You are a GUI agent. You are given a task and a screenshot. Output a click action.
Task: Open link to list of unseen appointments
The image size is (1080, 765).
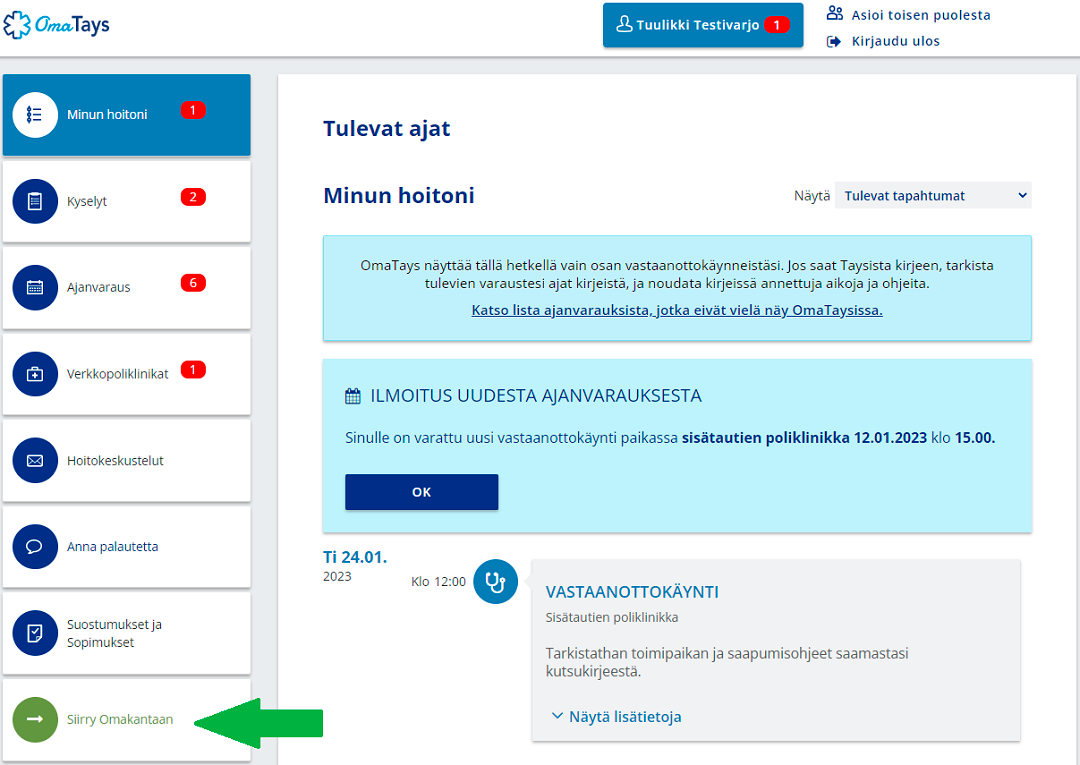tap(677, 310)
